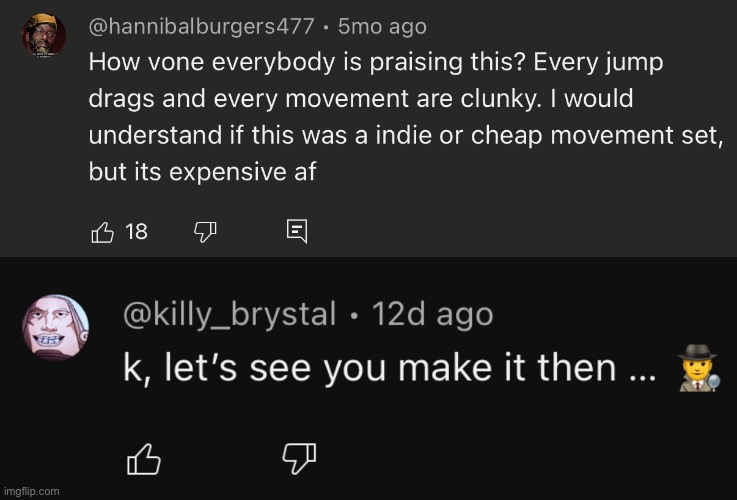
Task: Click the "drags and every movement" line
Action: [x=361, y=99]
